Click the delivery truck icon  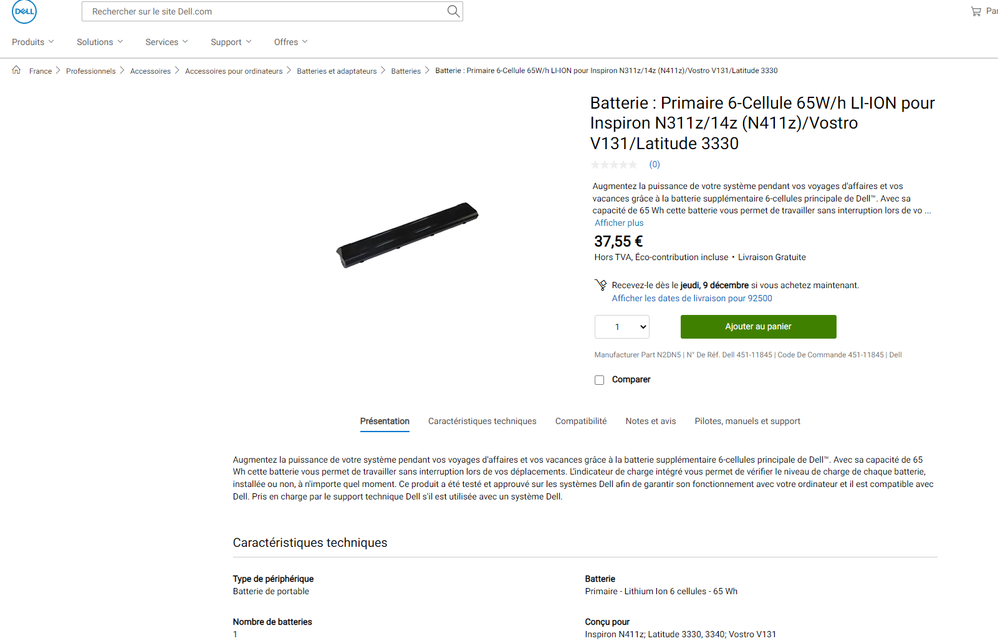pyautogui.click(x=600, y=285)
